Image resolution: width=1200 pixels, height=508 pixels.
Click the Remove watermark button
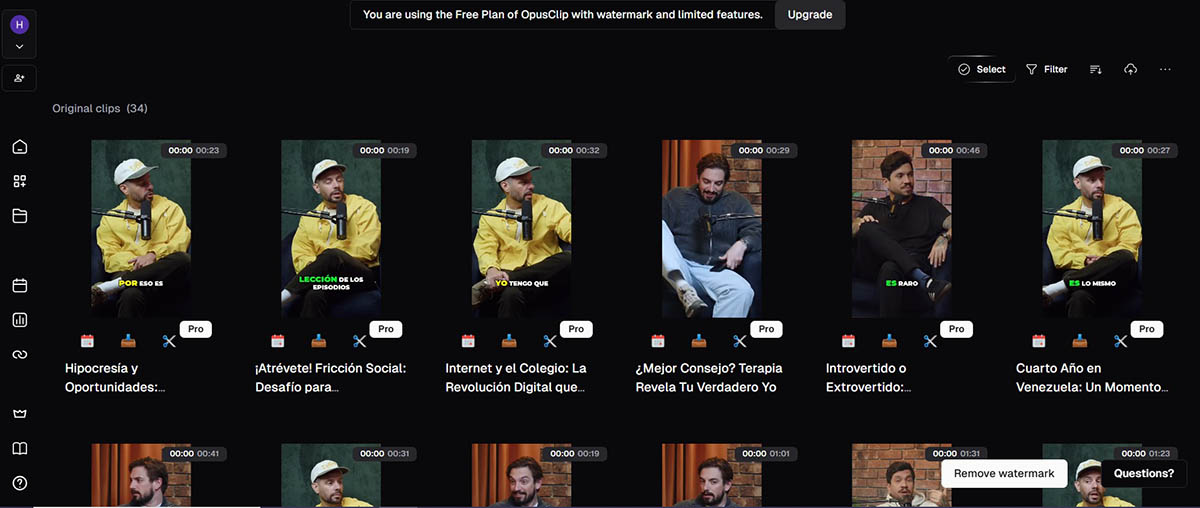pos(1003,473)
